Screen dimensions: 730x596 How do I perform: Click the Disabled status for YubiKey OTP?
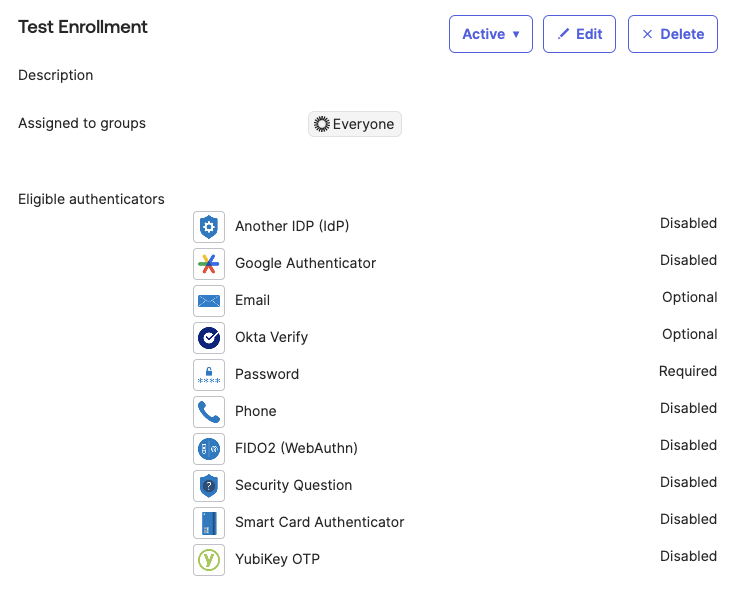[688, 556]
